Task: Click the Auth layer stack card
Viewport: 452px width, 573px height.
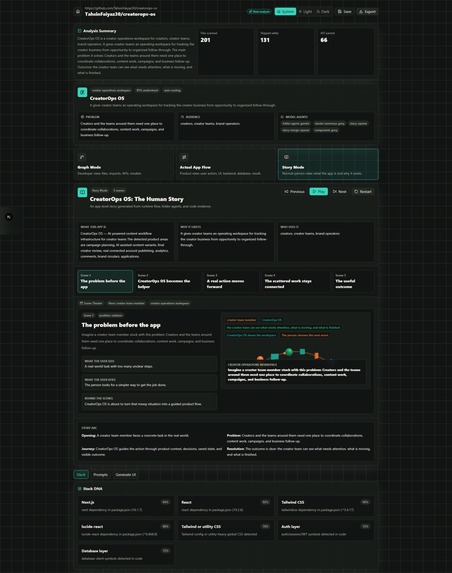Action: pos(326,530)
